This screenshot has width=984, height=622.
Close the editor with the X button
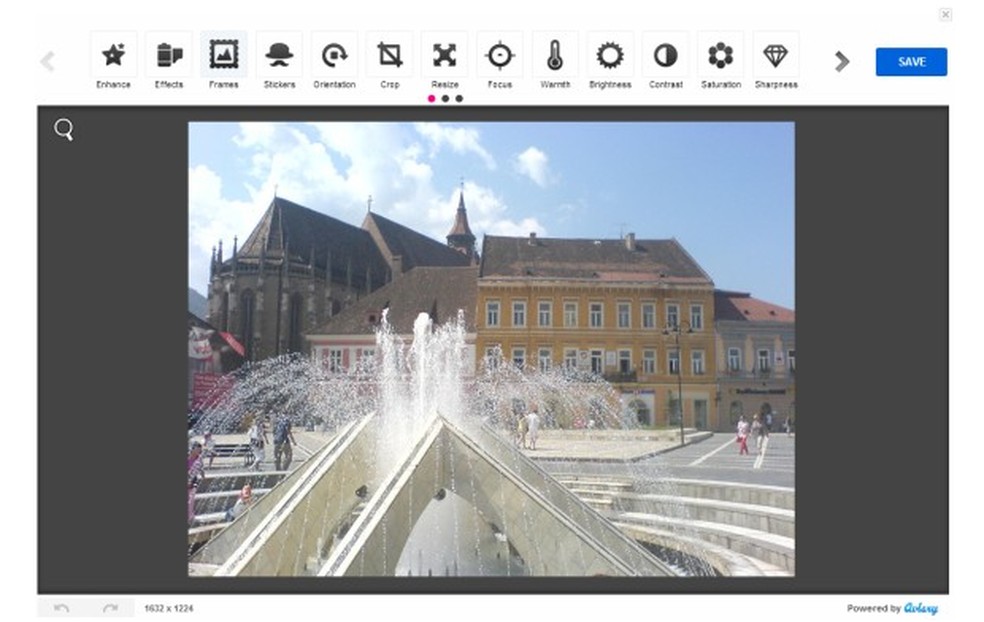point(945,14)
